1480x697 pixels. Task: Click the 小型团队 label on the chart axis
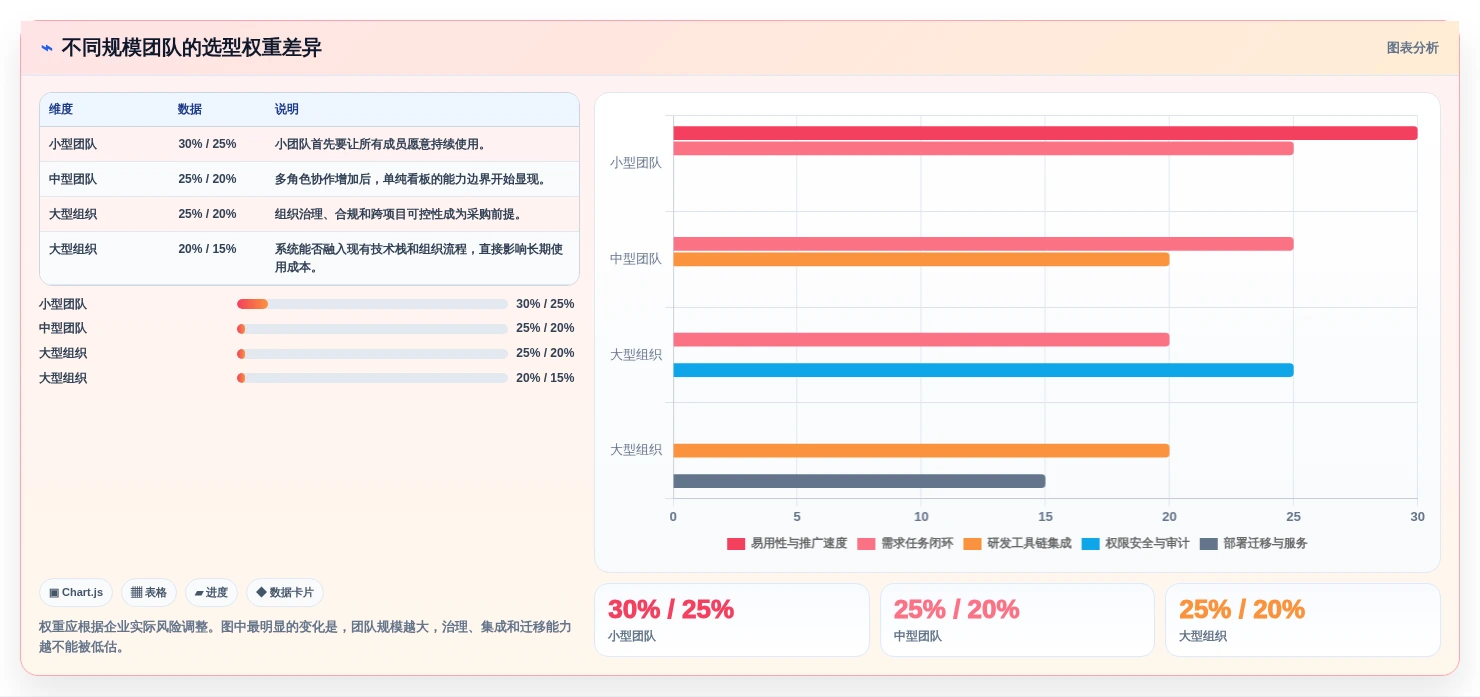[636, 163]
